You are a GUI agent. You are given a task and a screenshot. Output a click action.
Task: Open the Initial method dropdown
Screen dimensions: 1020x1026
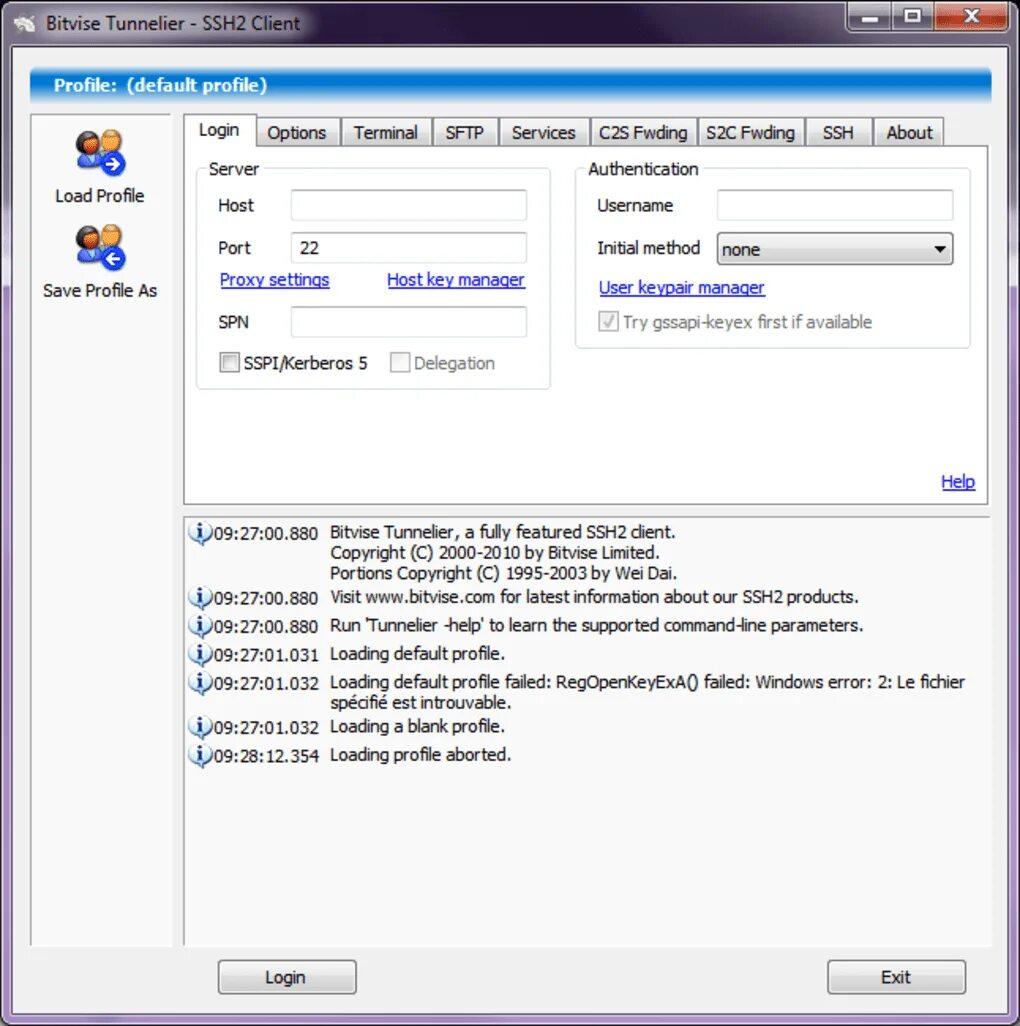835,249
